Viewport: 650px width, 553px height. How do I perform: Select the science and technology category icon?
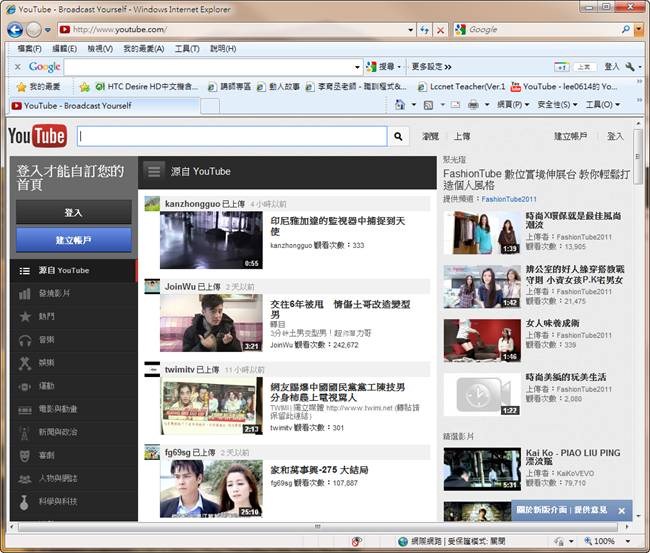[24, 502]
